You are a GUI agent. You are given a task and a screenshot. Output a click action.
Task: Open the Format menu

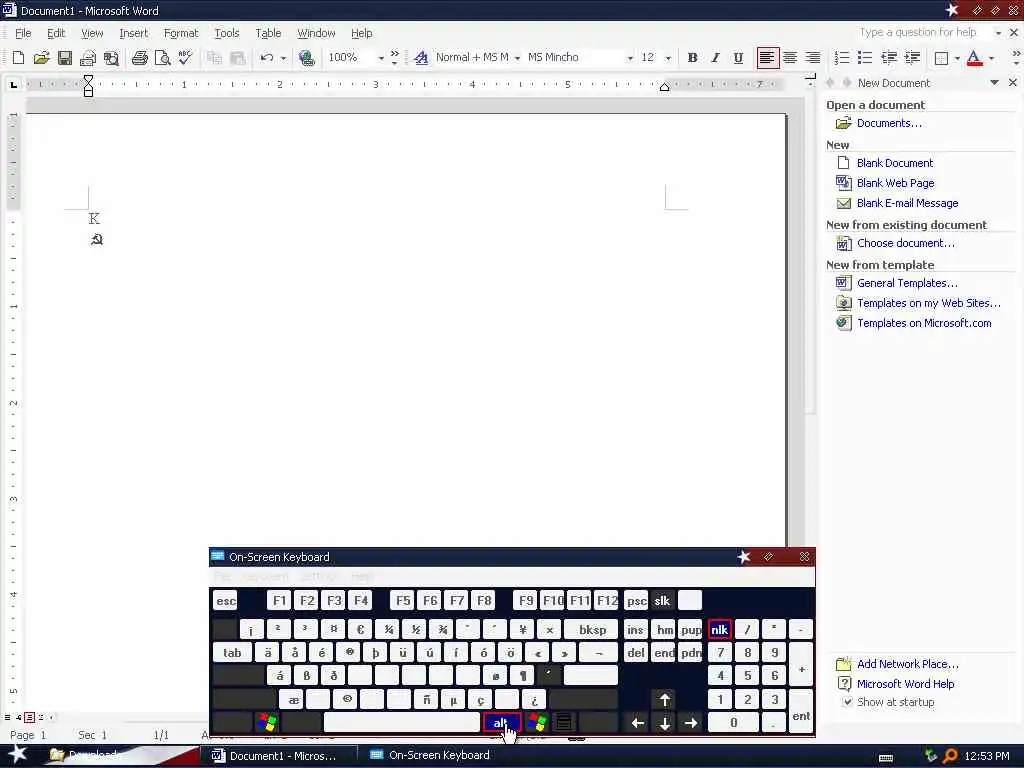tap(180, 33)
